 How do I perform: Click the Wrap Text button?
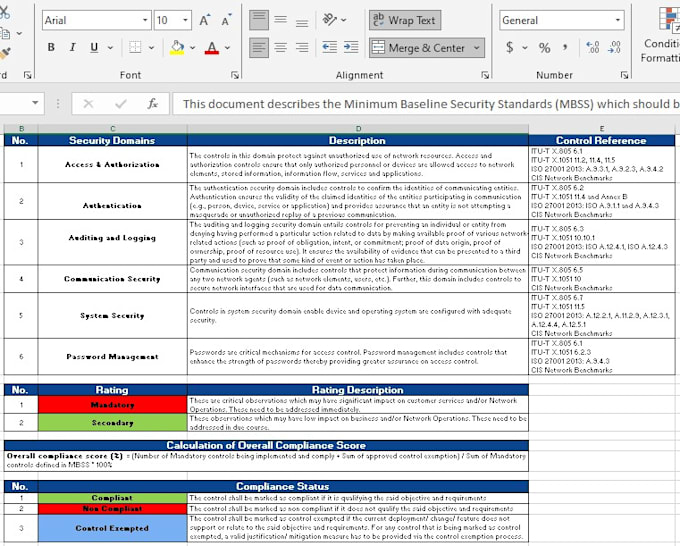(x=404, y=20)
